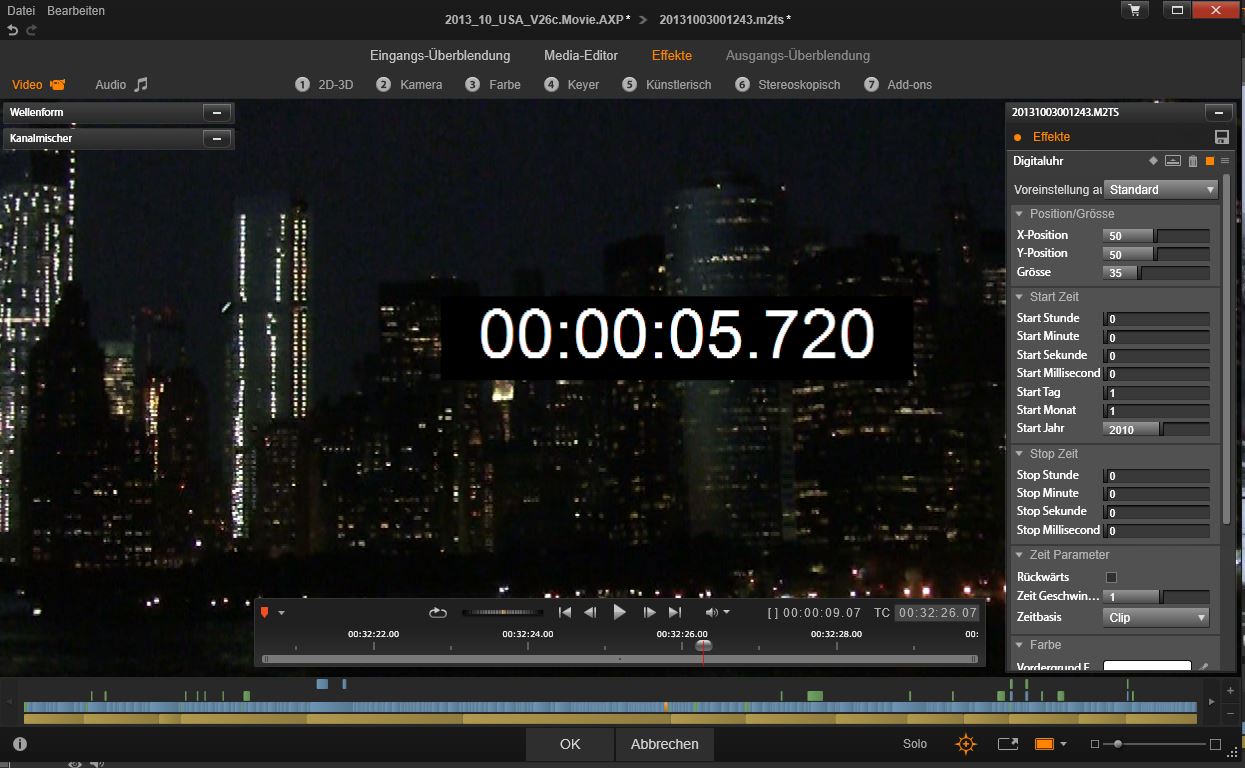Delete Digitaluhr effect with trash icon
The image size is (1245, 768).
point(1192,161)
